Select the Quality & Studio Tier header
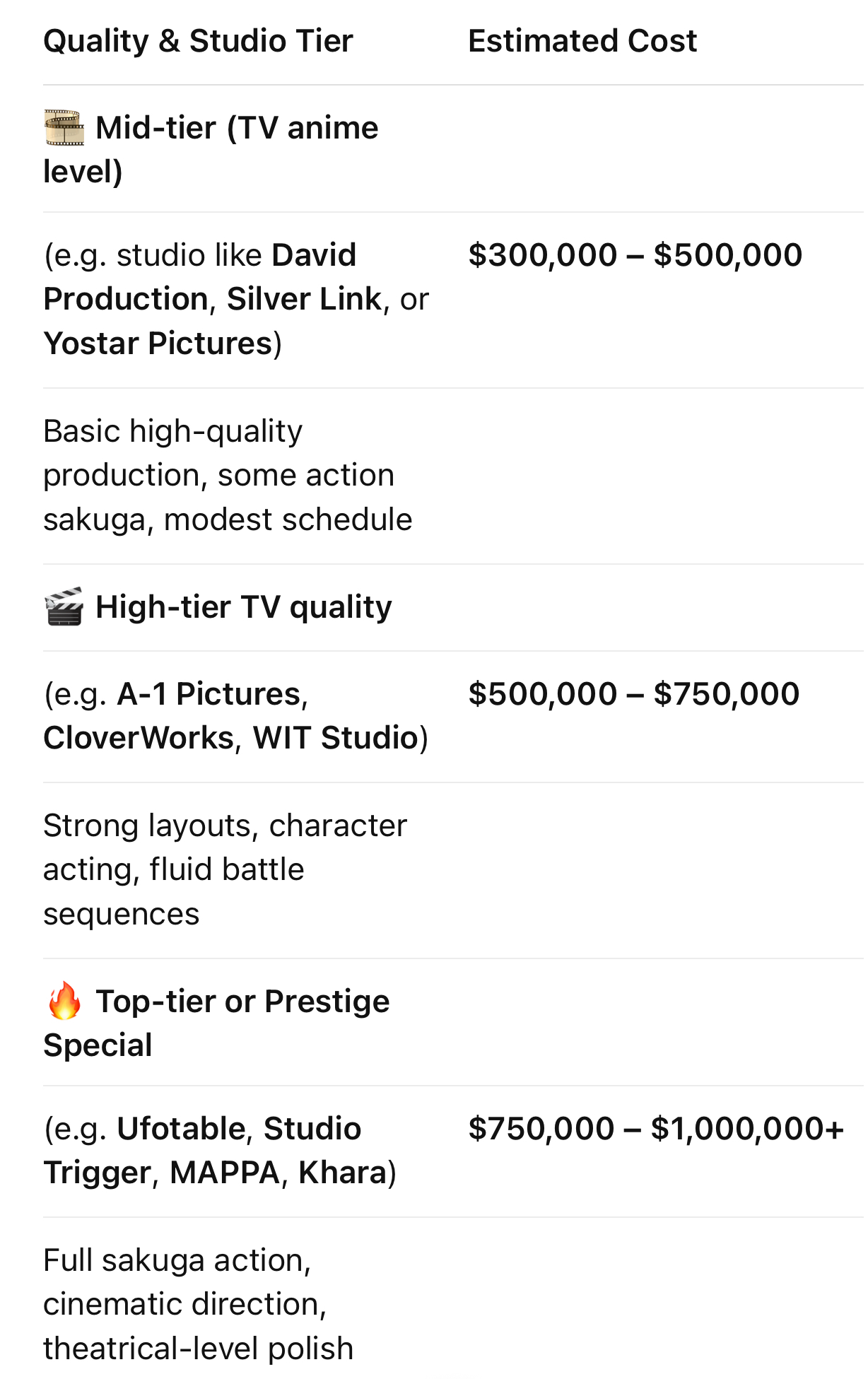This screenshot has height=1379, width=868. (198, 41)
